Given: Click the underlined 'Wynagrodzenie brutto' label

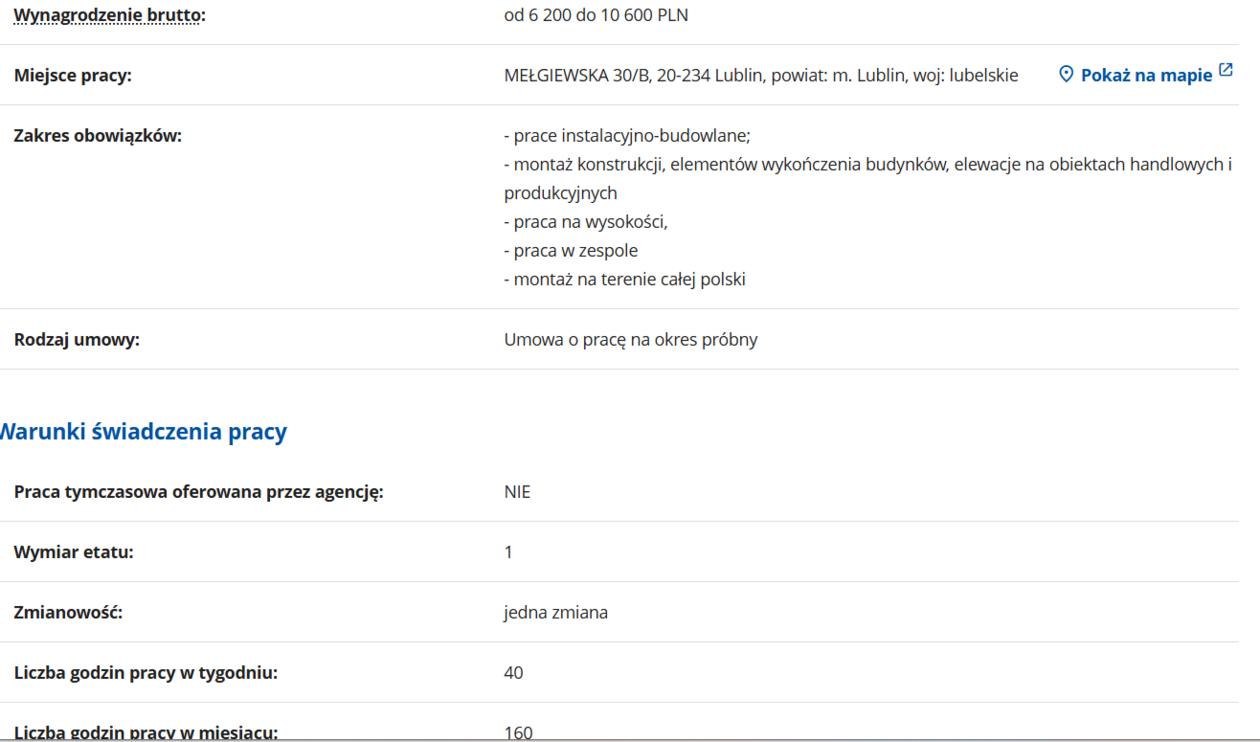Looking at the screenshot, I should (109, 15).
